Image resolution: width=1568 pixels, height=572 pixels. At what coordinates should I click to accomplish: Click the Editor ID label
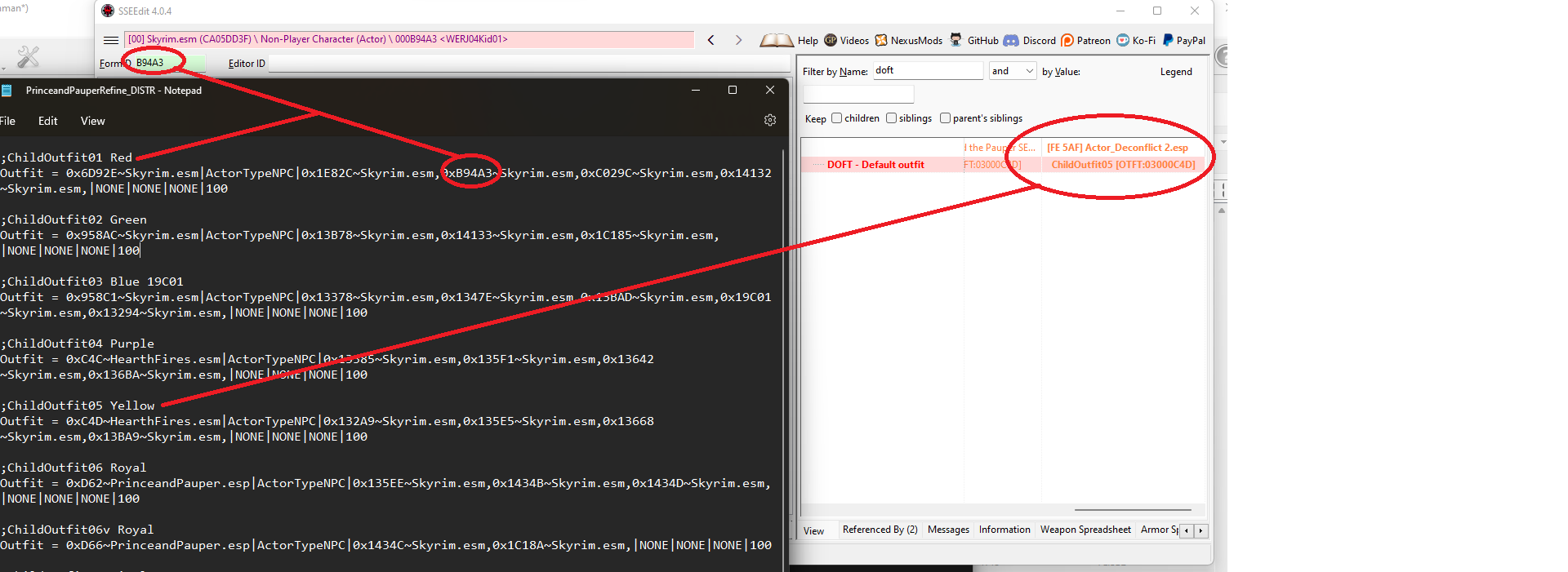click(247, 64)
